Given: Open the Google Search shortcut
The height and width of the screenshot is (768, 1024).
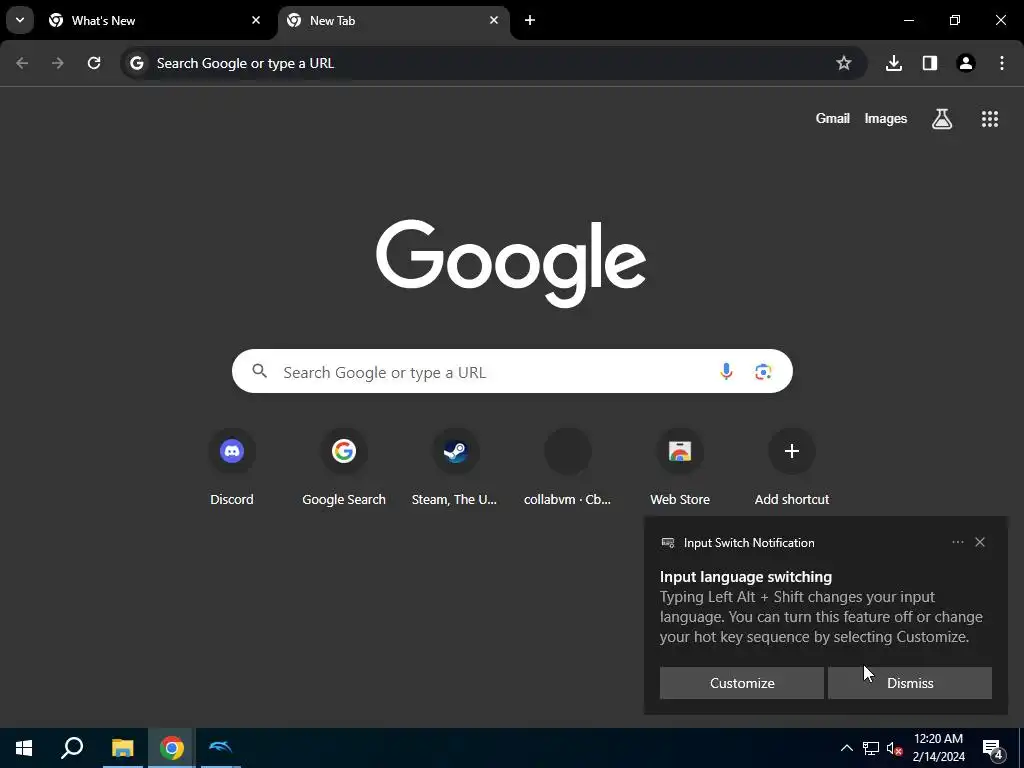Looking at the screenshot, I should click(x=344, y=468).
